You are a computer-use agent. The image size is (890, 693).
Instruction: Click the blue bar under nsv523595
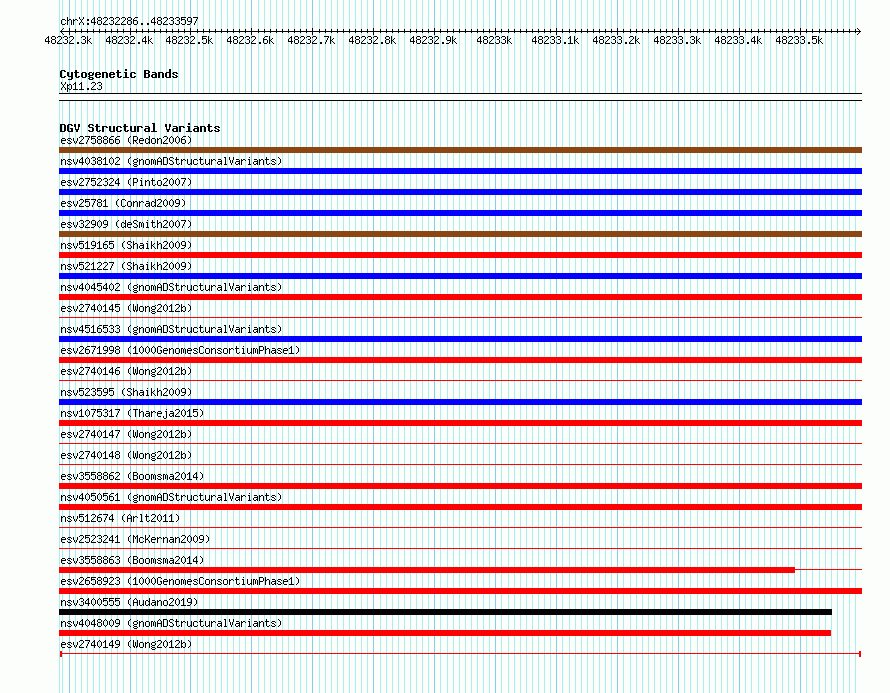tap(460, 402)
